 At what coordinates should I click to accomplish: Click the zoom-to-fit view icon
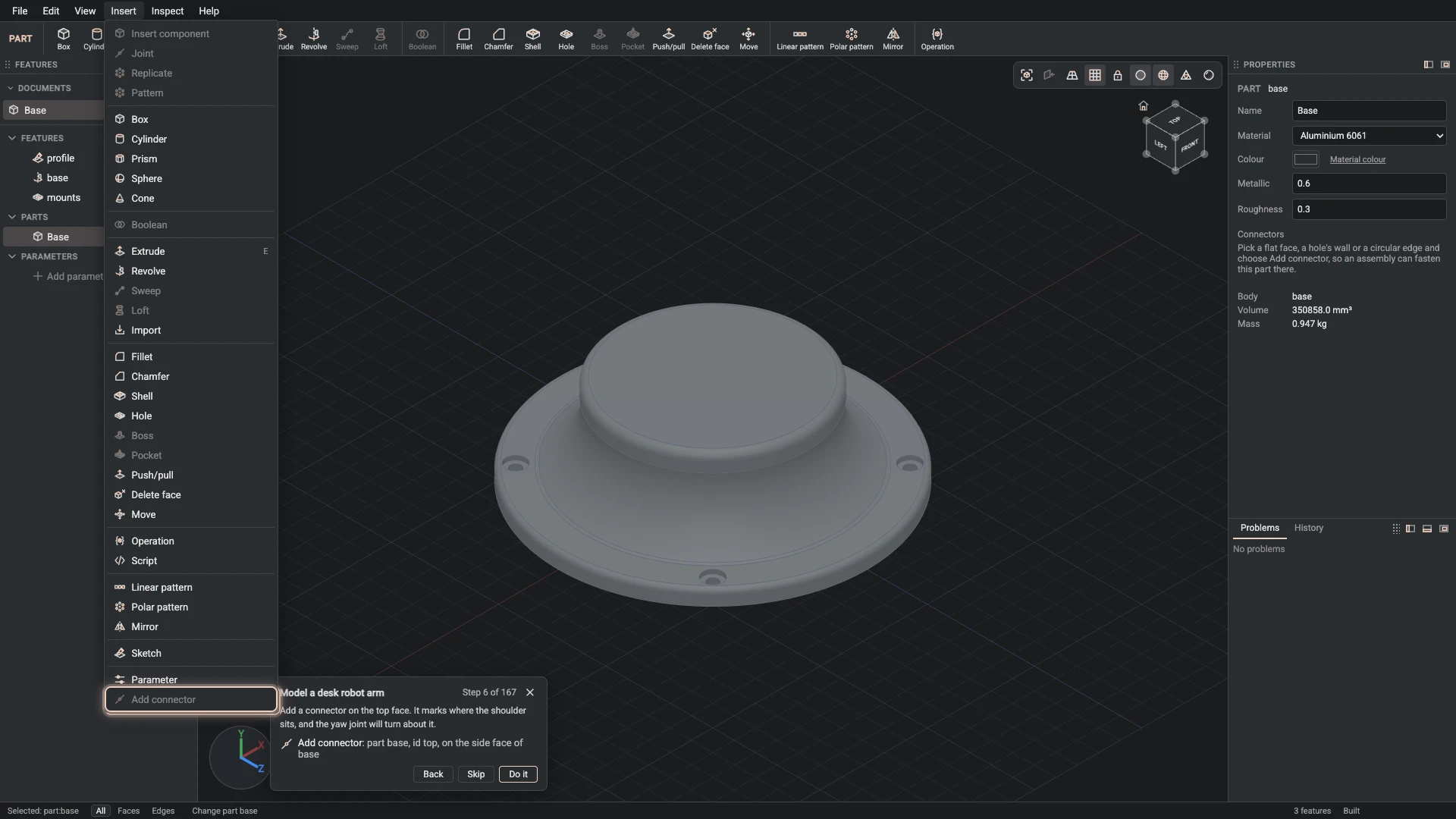pos(1027,75)
